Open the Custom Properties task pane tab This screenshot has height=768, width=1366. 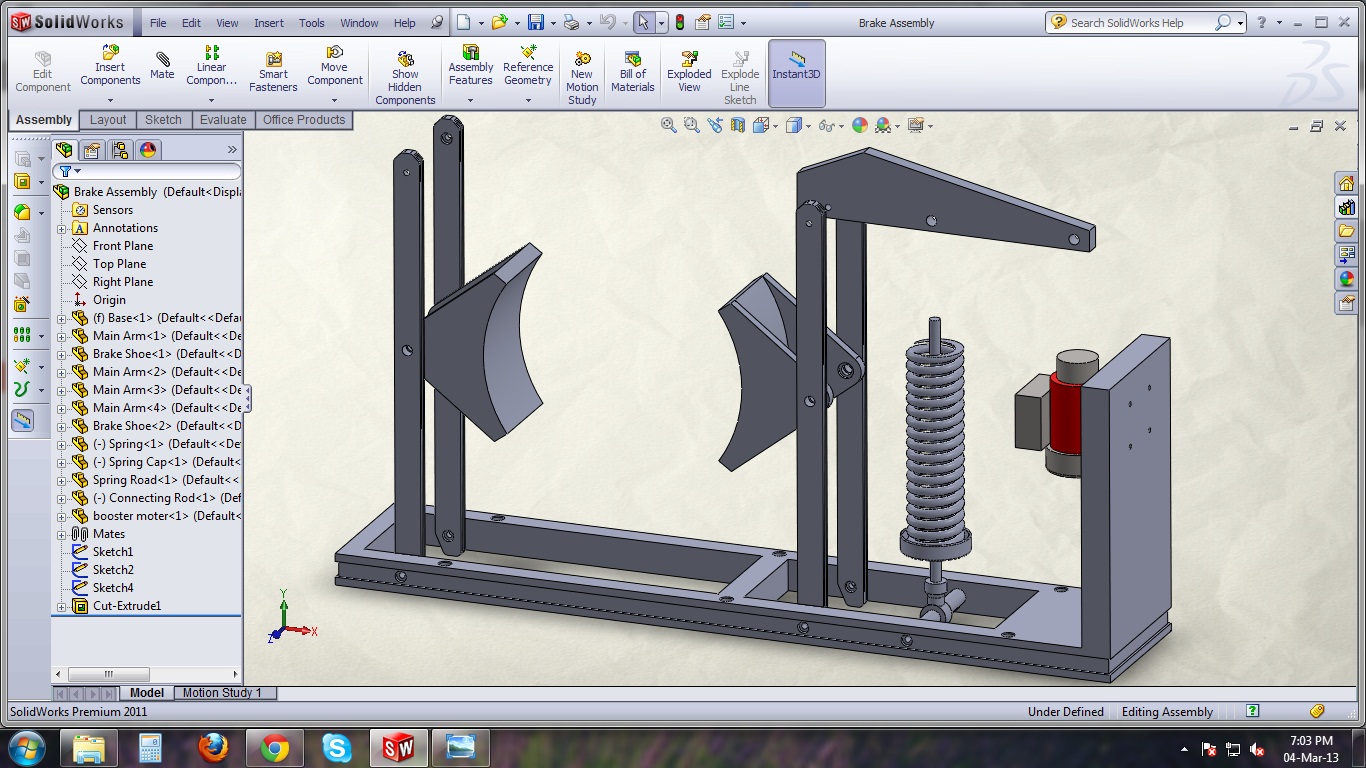coord(1346,303)
